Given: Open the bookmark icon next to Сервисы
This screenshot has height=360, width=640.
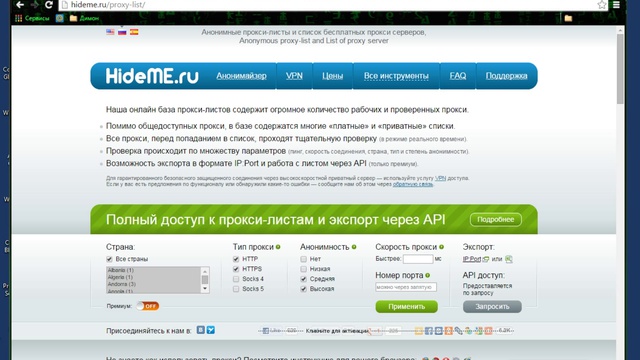Looking at the screenshot, I should tap(60, 18).
